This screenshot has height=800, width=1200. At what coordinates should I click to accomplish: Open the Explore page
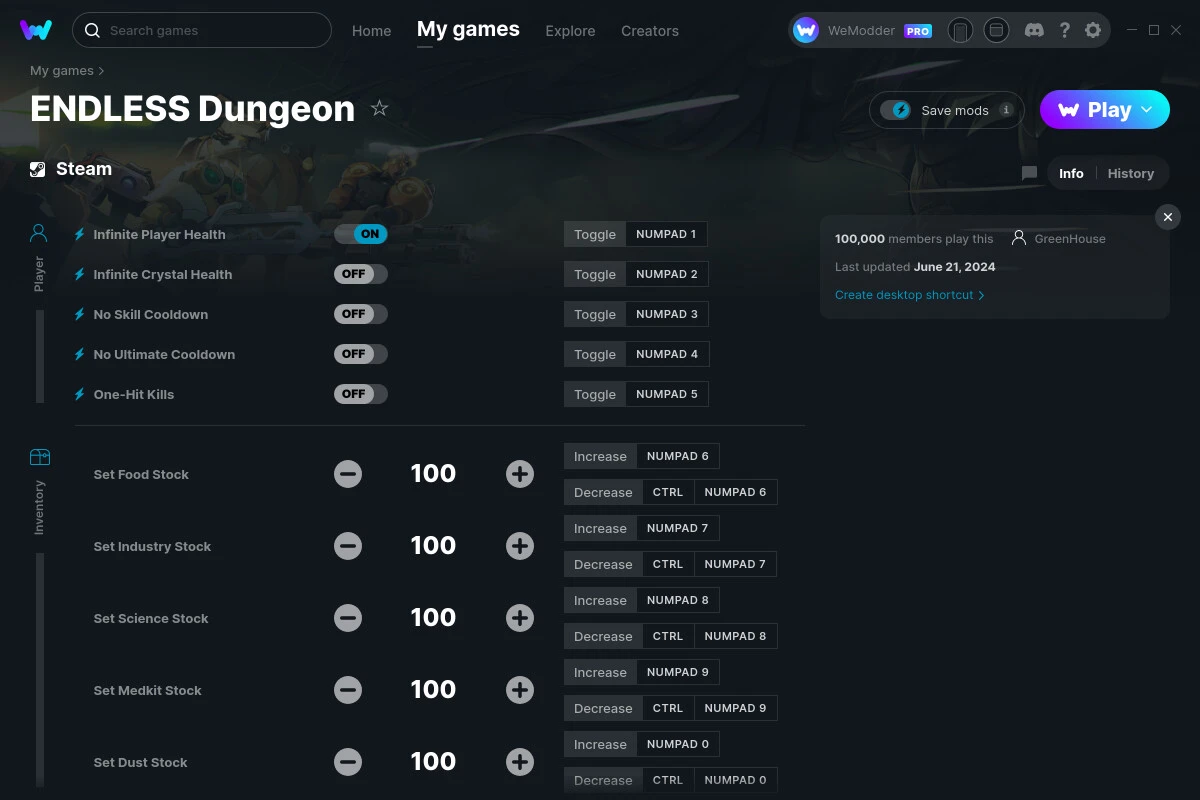570,30
